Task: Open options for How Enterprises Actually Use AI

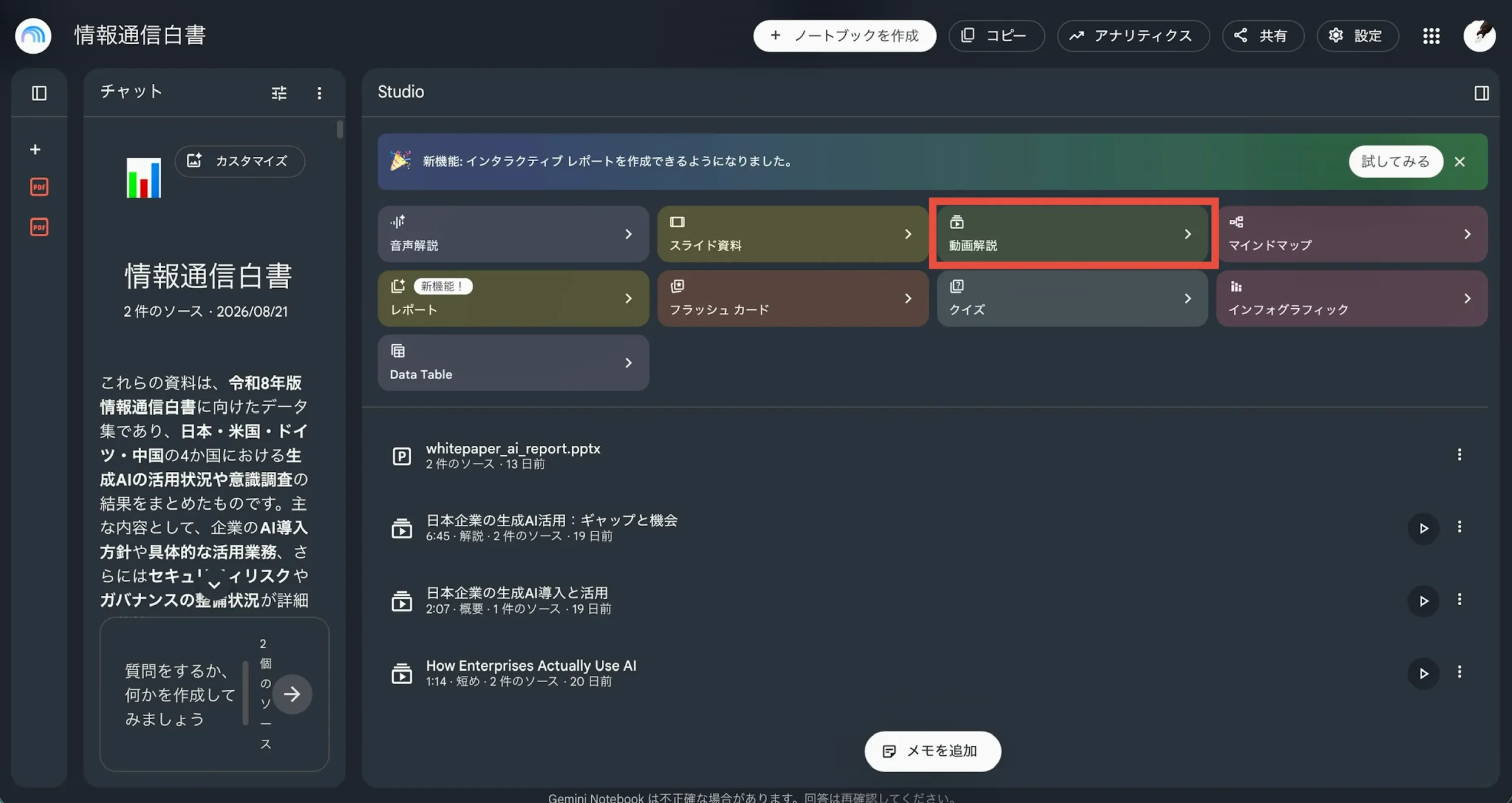Action: [x=1459, y=672]
